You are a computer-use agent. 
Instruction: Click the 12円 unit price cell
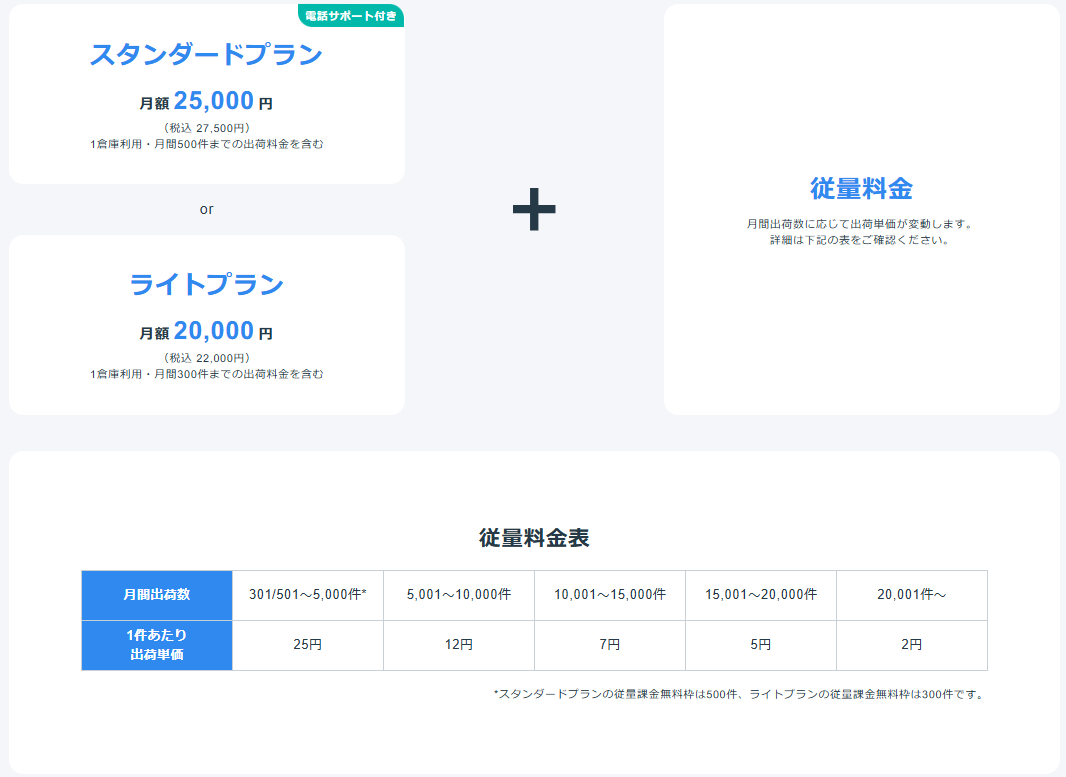click(x=459, y=645)
